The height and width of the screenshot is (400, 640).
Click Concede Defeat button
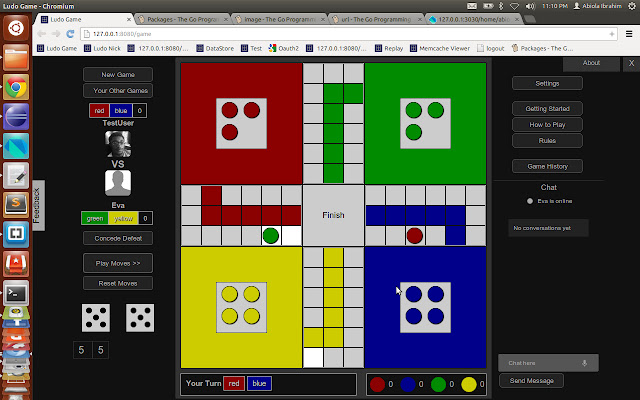pos(118,238)
